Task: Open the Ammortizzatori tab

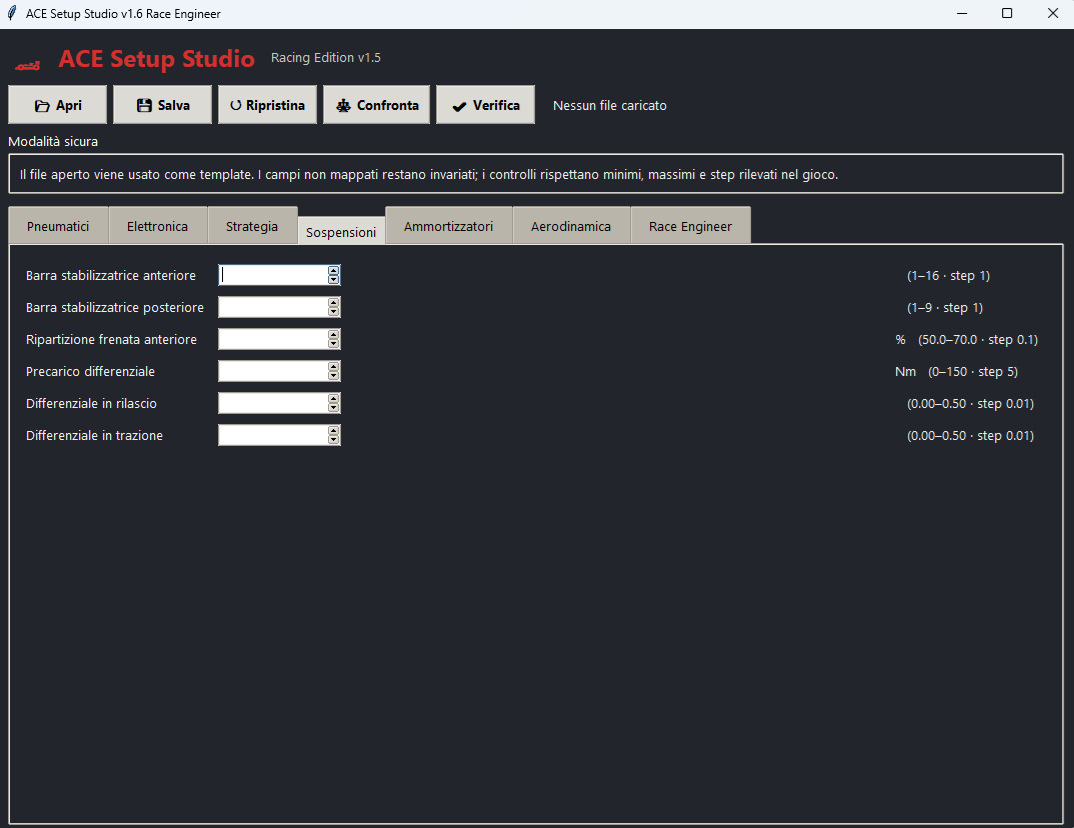Action: 449,226
